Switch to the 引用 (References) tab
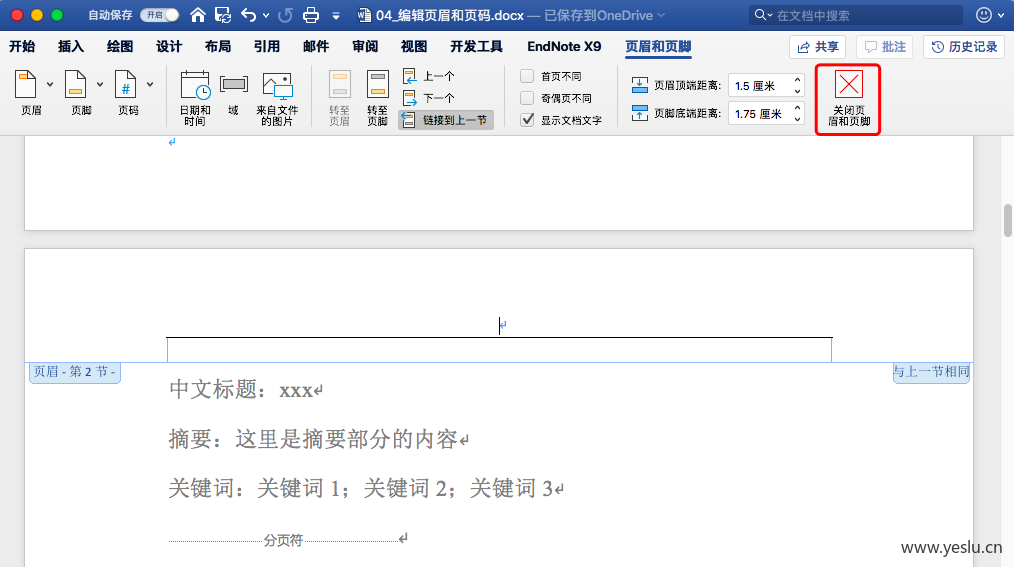The width and height of the screenshot is (1014, 567). click(x=267, y=47)
